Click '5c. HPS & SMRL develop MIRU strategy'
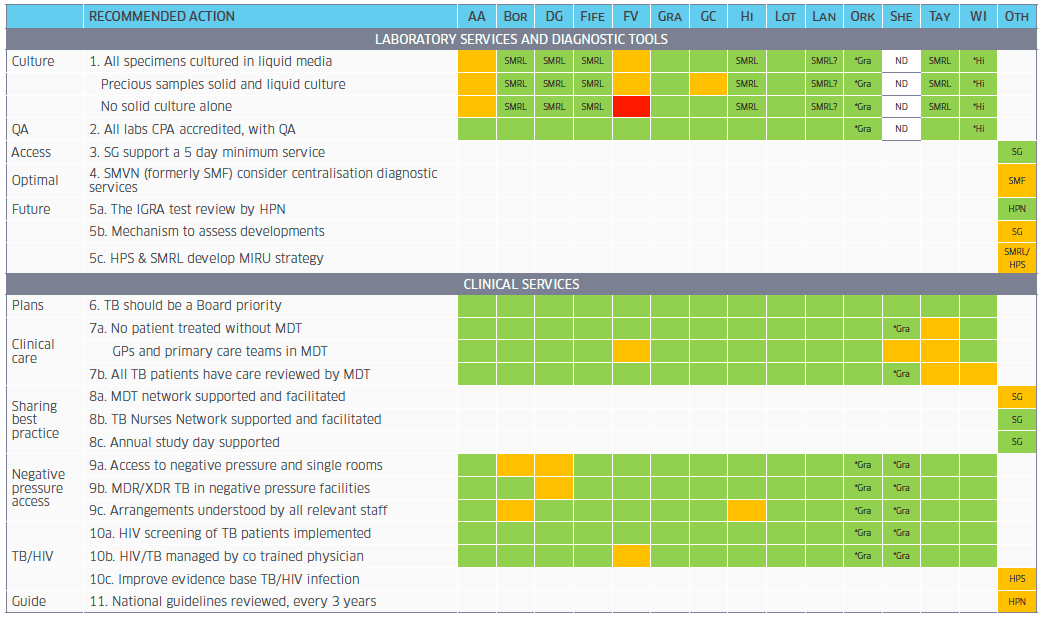Image resolution: width=1042 pixels, height=618 pixels. click(206, 258)
